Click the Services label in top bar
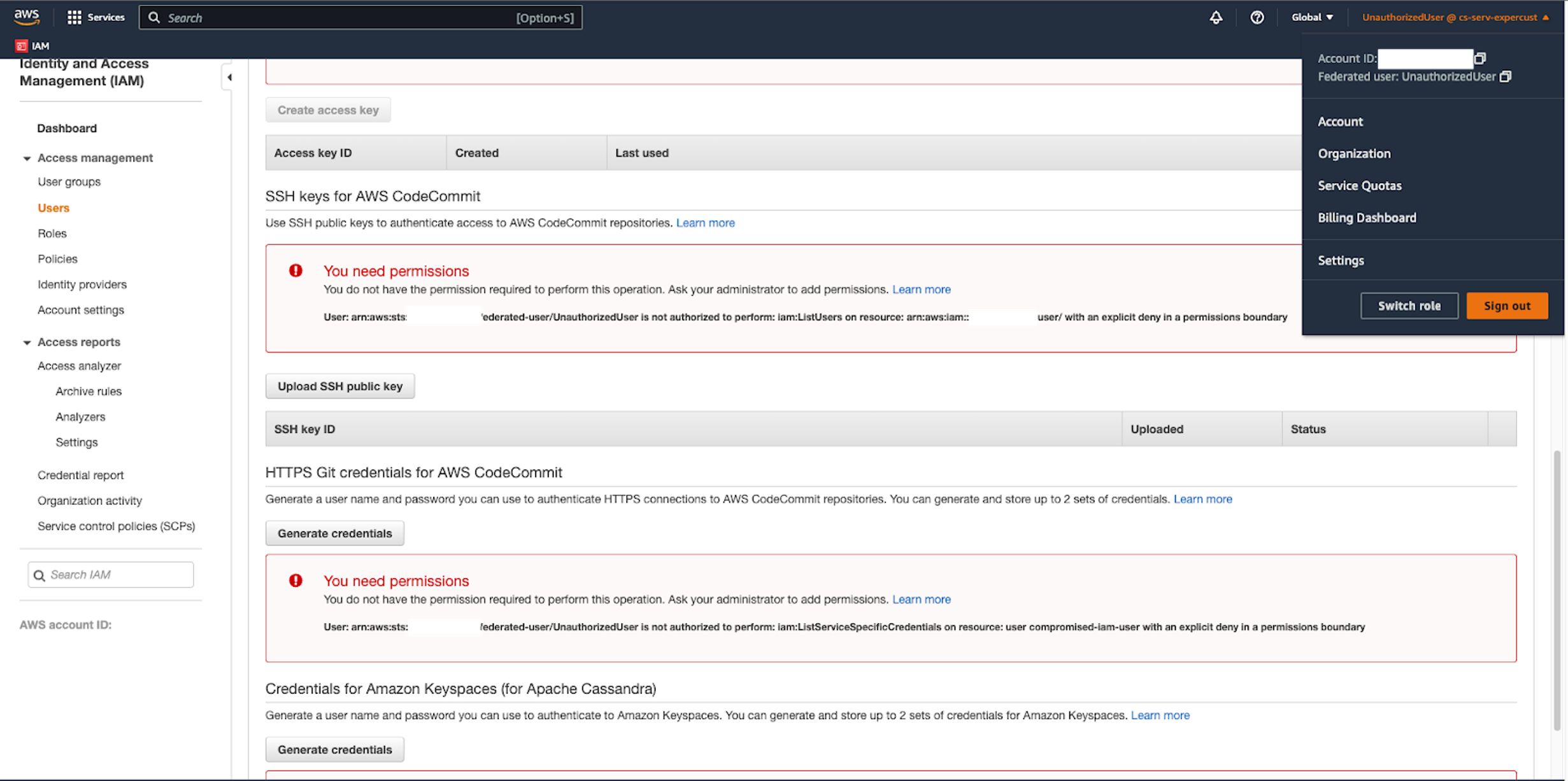This screenshot has width=1568, height=781. coord(106,17)
